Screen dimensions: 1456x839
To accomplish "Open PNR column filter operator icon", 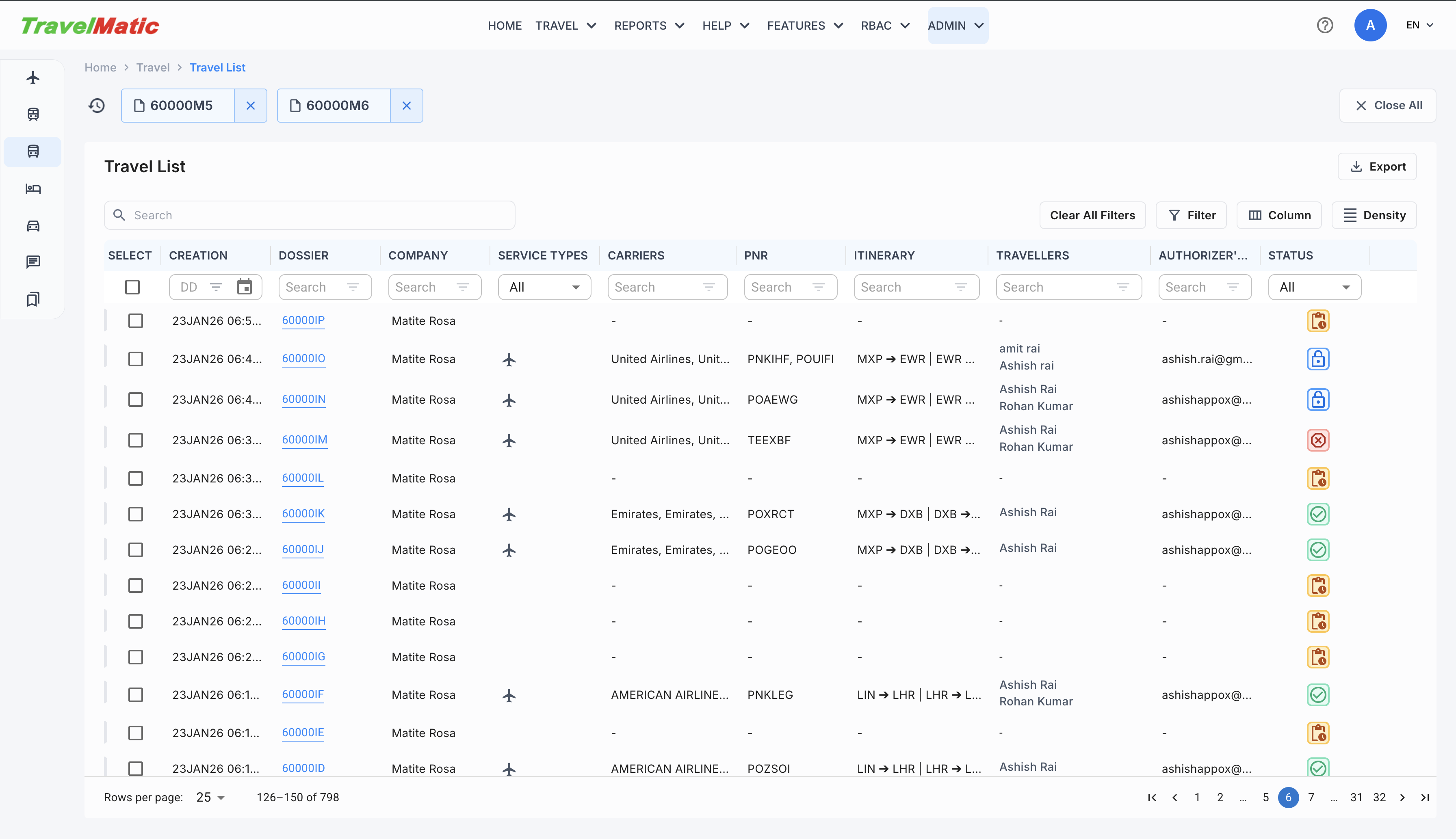I will coord(818,287).
